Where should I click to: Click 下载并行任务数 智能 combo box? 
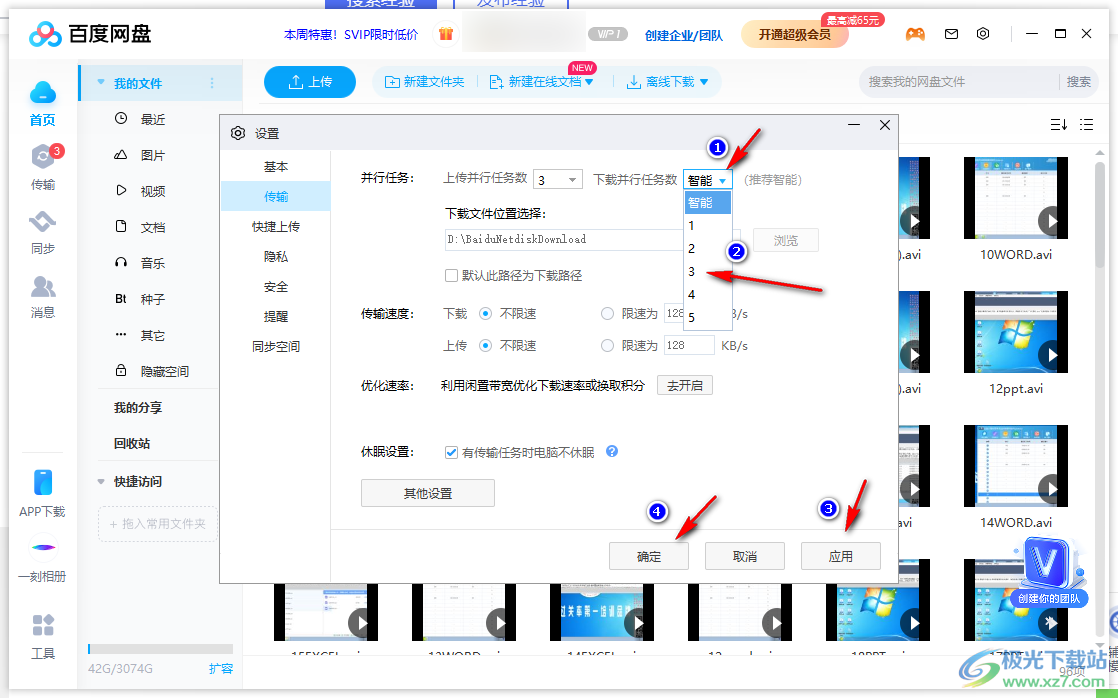point(707,180)
